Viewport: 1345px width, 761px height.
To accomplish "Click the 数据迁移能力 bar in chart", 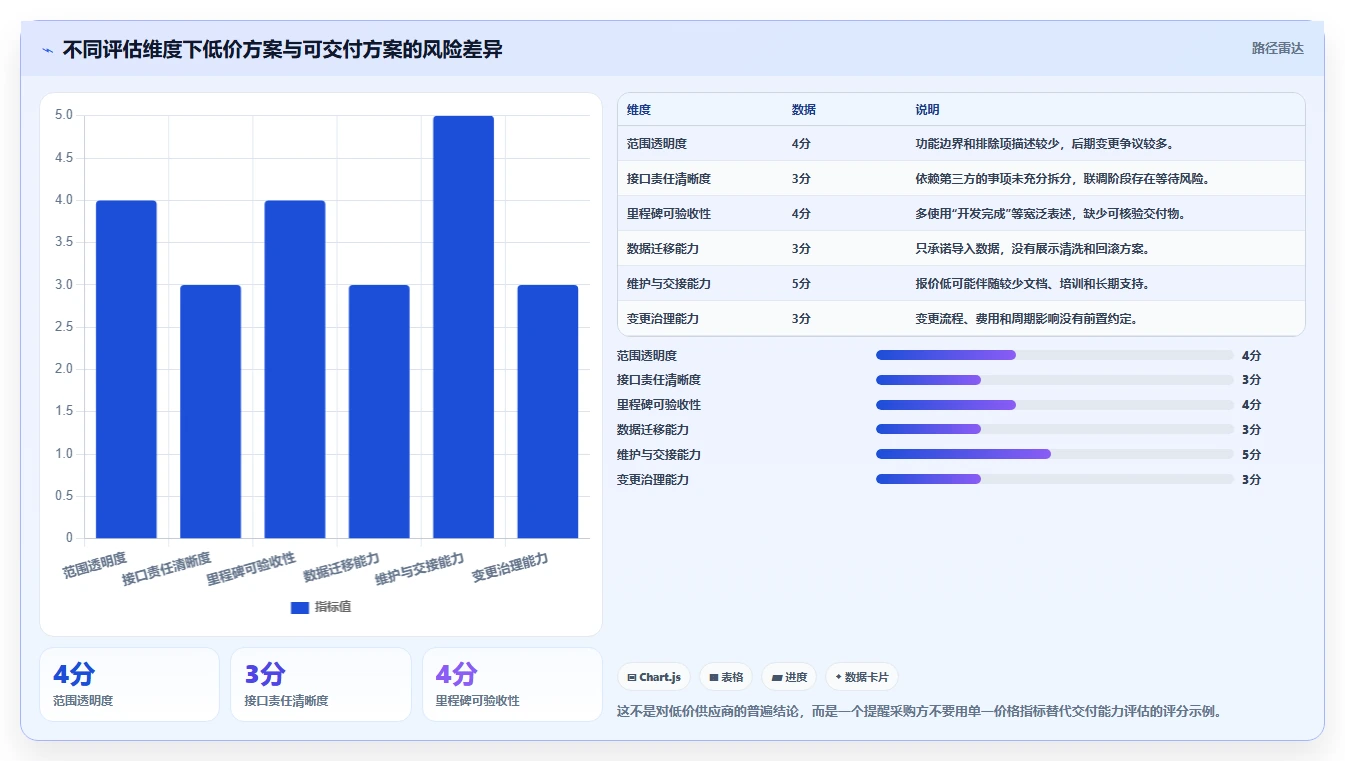I will (379, 411).
